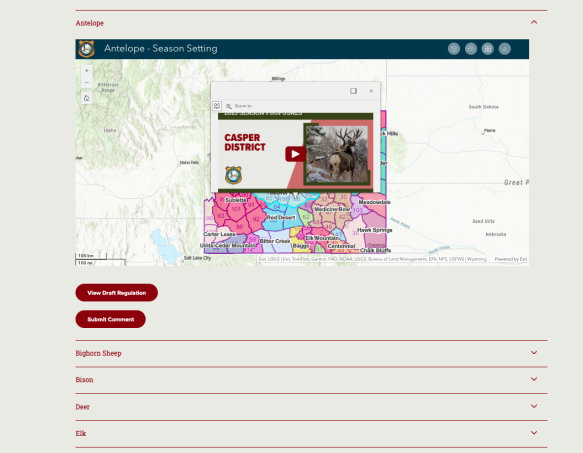
Task: Click hunt area 103 on map
Action: tap(358, 211)
